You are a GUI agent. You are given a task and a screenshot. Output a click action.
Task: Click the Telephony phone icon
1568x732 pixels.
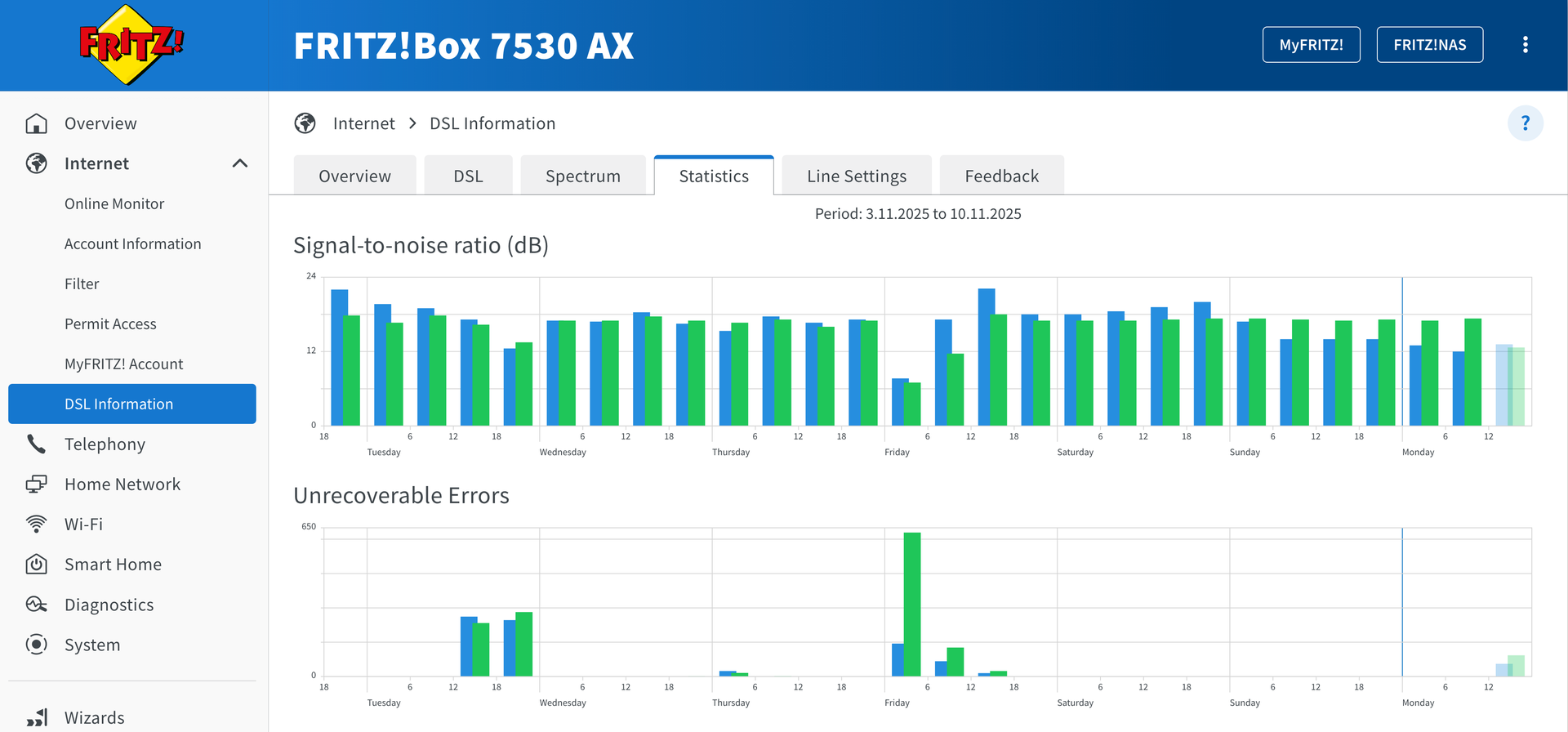36,444
